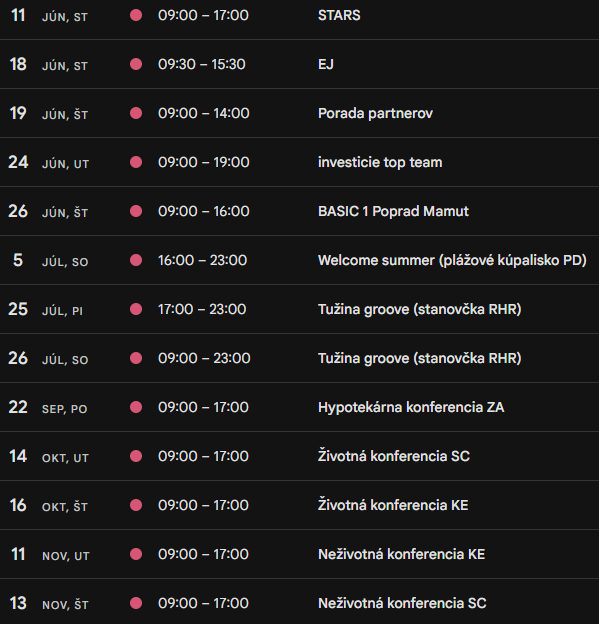Viewport: 599px width, 624px height.
Task: Select the pink dot next to Welcome summer
Action: tap(136, 260)
